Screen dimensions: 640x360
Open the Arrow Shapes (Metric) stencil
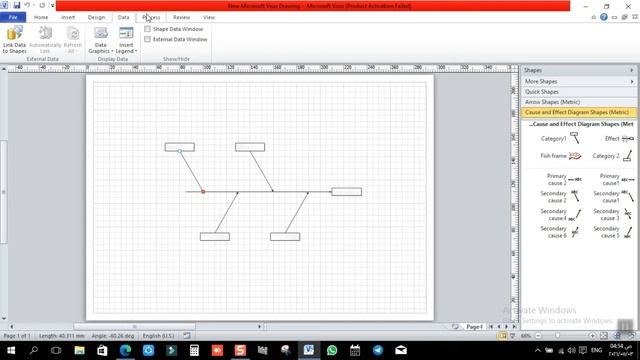[x=578, y=102]
